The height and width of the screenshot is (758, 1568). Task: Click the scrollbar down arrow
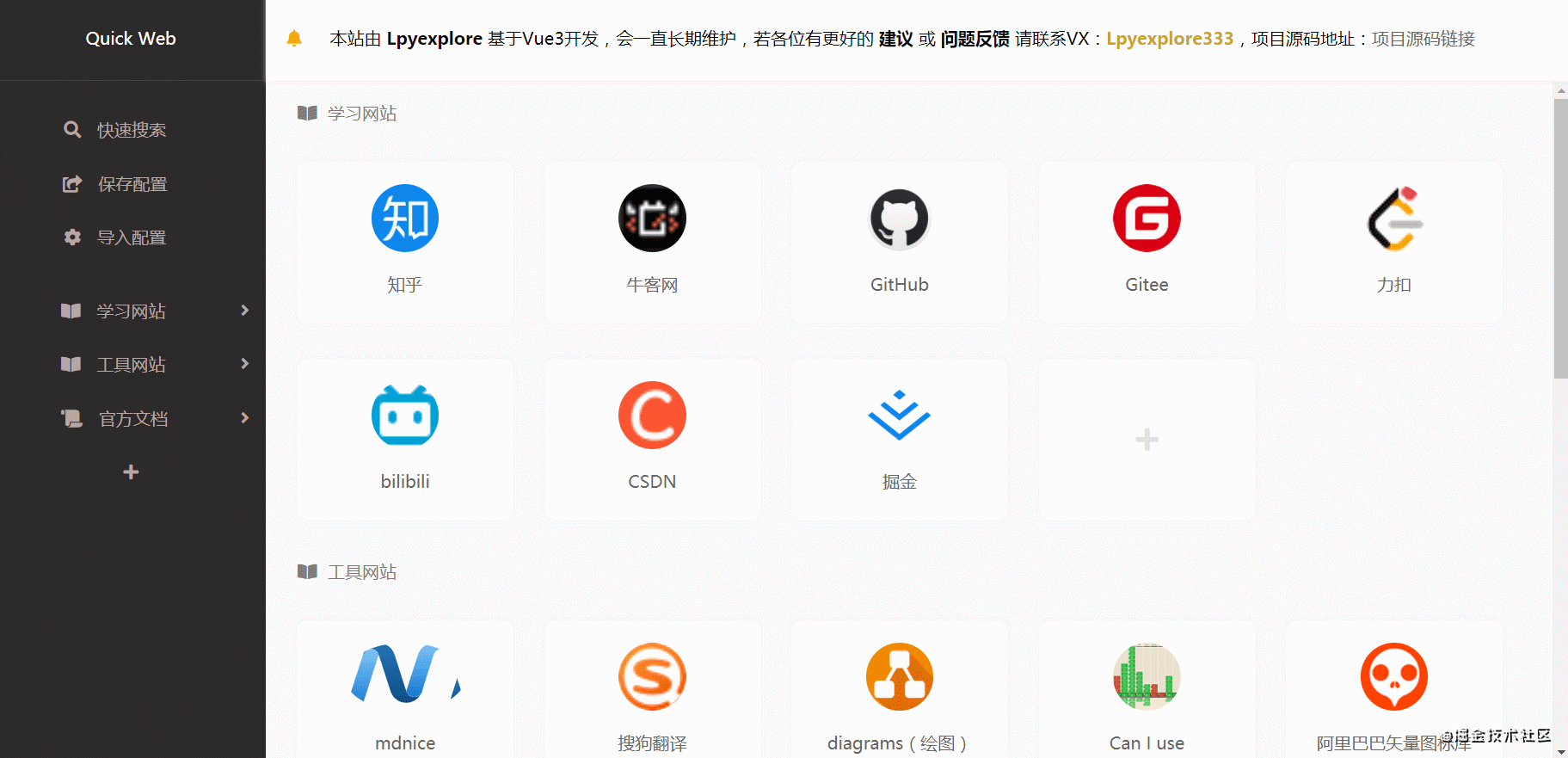point(1560,751)
